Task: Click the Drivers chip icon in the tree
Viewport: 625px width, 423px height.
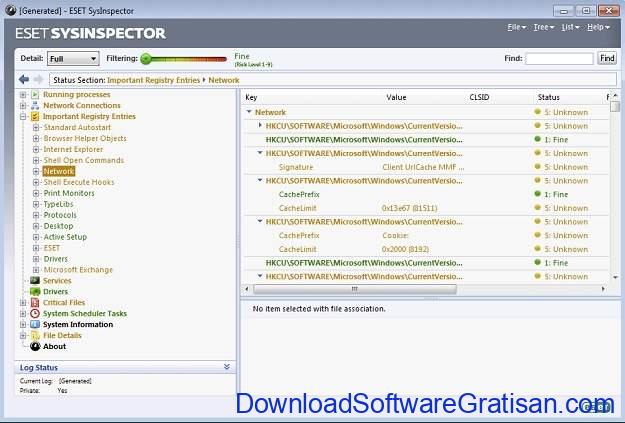Action: [x=35, y=291]
